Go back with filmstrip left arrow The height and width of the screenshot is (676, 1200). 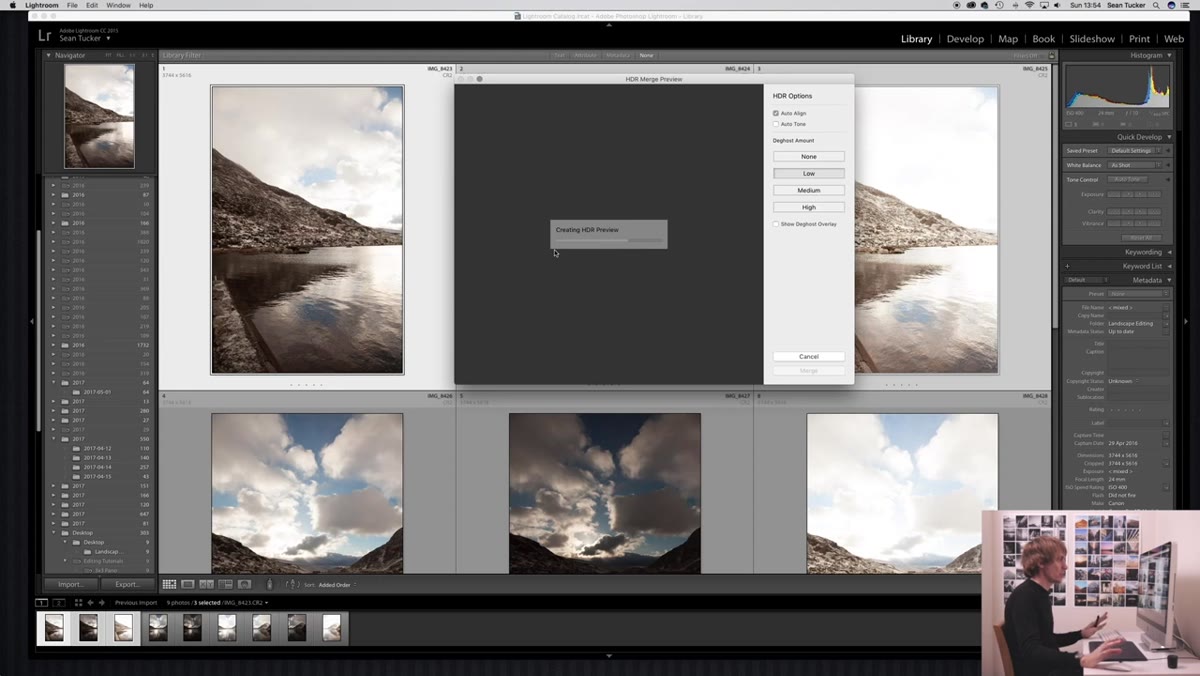tap(90, 603)
